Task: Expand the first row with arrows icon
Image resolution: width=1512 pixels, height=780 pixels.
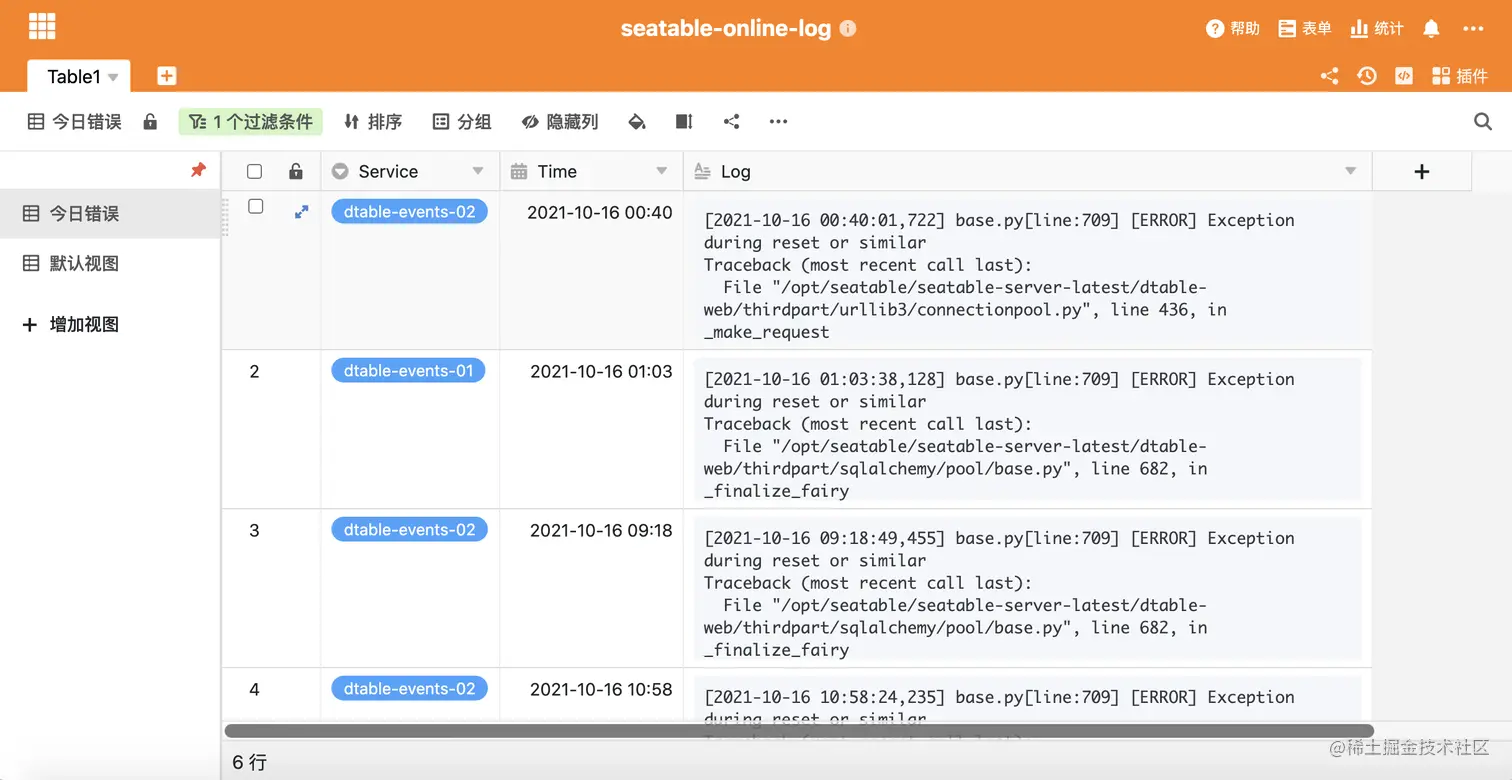Action: pos(301,212)
